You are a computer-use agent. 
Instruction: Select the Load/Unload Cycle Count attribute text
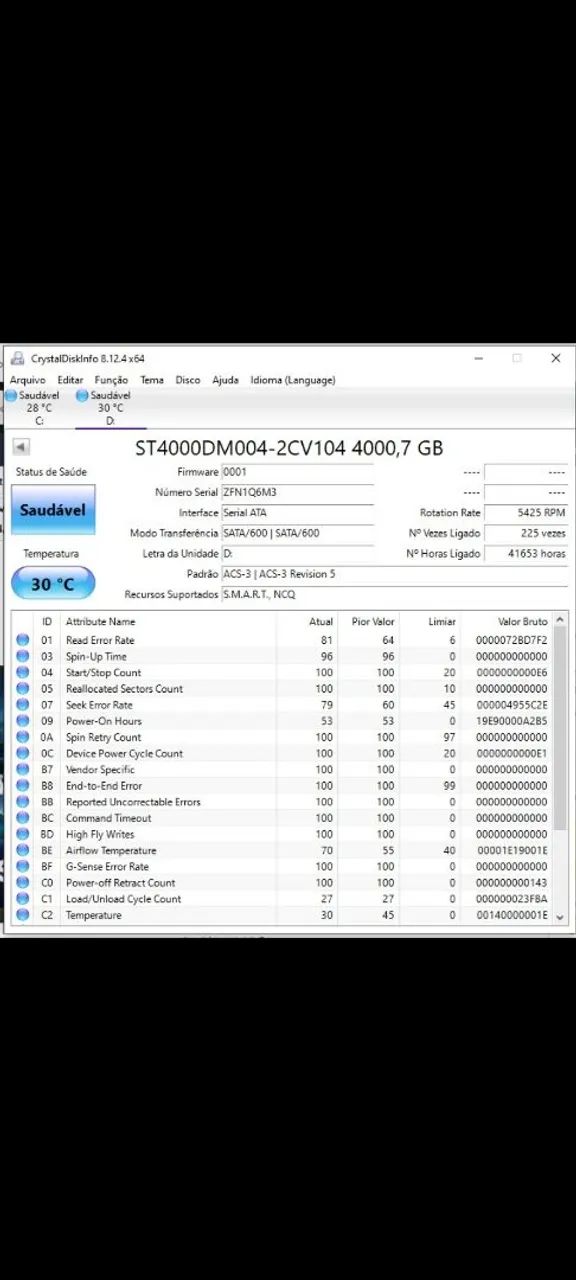[x=123, y=899]
